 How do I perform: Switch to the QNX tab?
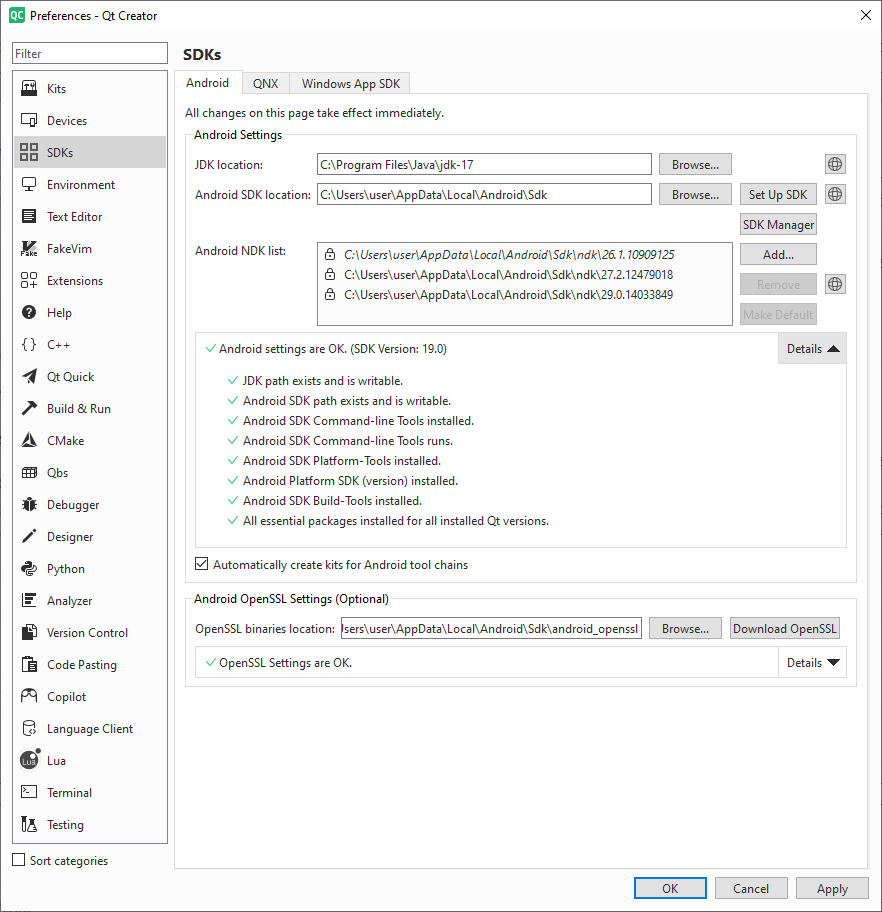[x=265, y=84]
